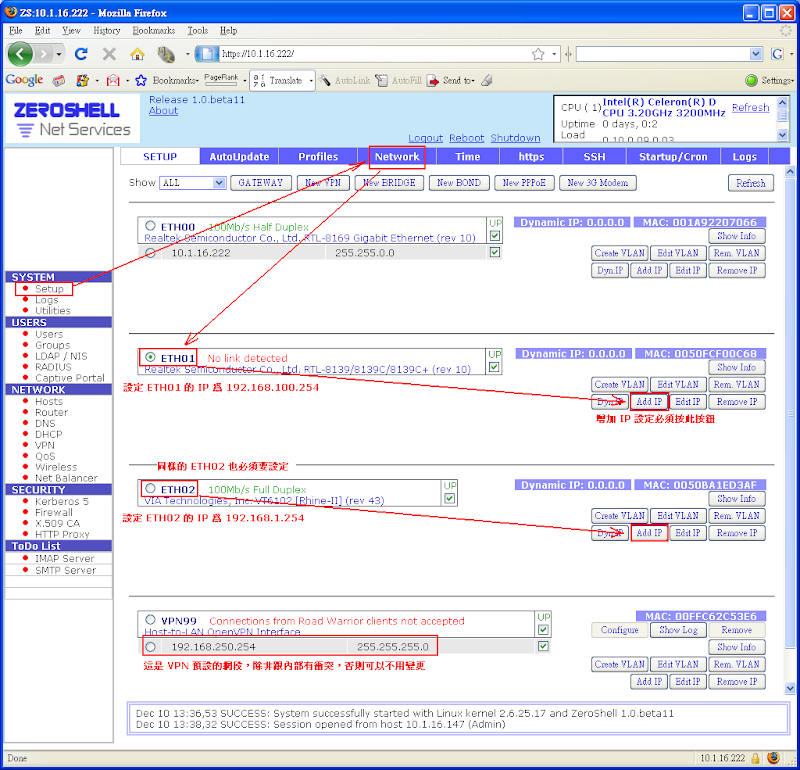This screenshot has height=770, width=800.
Task: Open Google toolbar Settings icon
Action: pos(752,80)
